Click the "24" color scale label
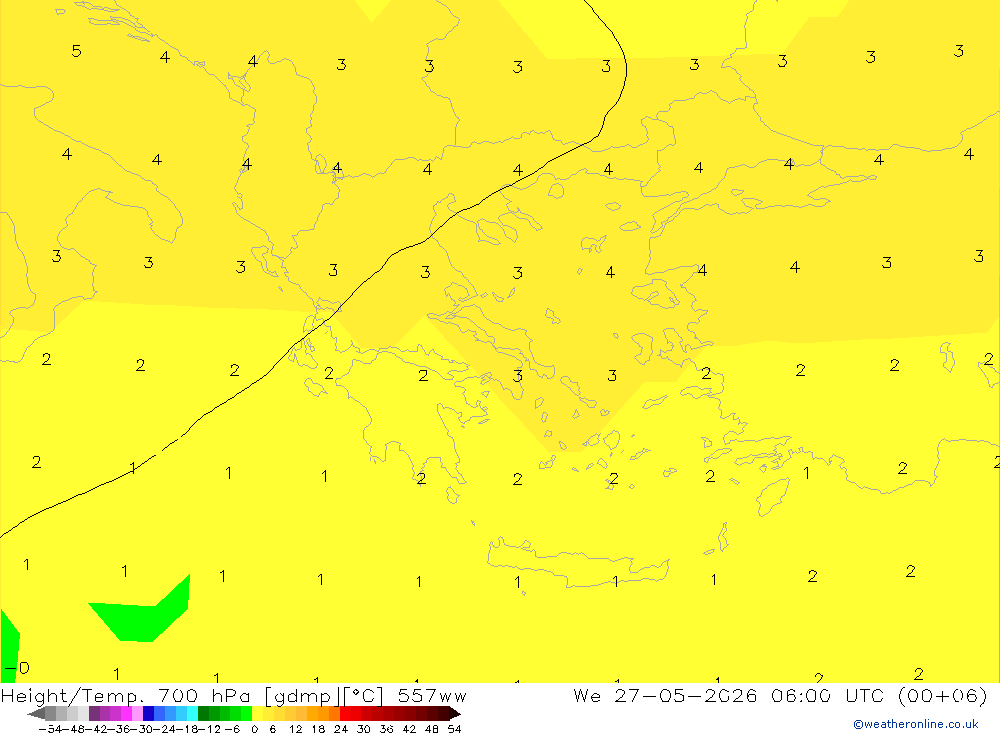 point(341,729)
